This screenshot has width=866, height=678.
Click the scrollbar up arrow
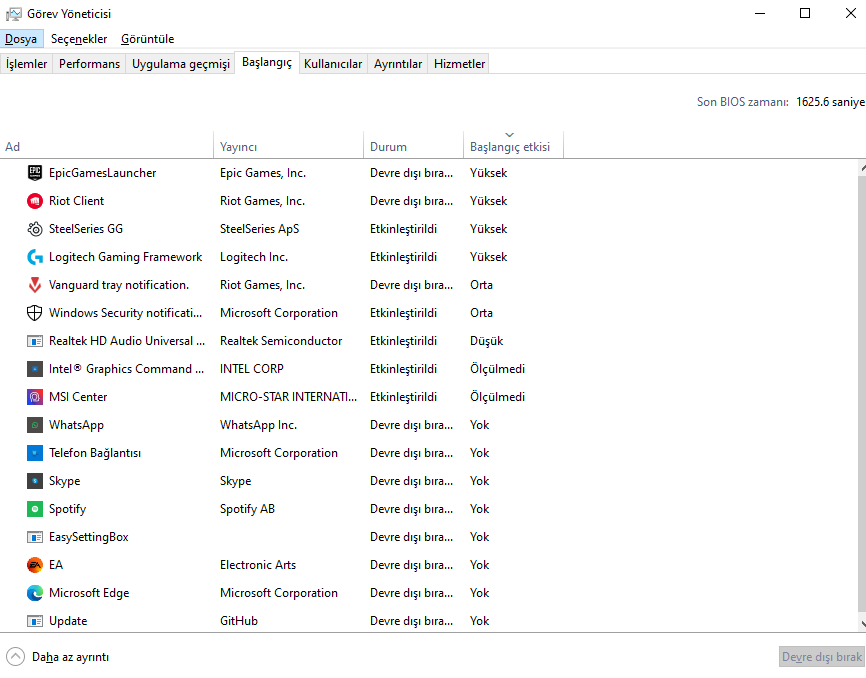pyautogui.click(x=863, y=167)
